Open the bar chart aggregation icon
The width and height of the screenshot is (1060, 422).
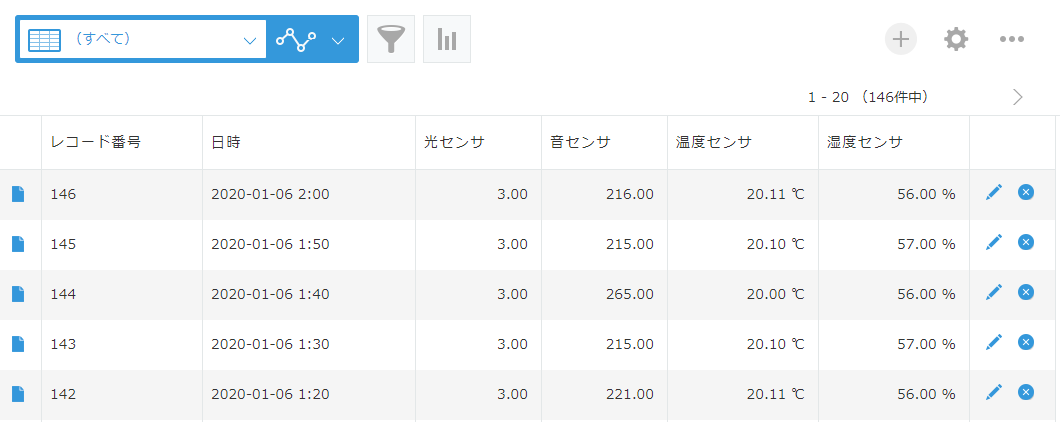click(447, 39)
